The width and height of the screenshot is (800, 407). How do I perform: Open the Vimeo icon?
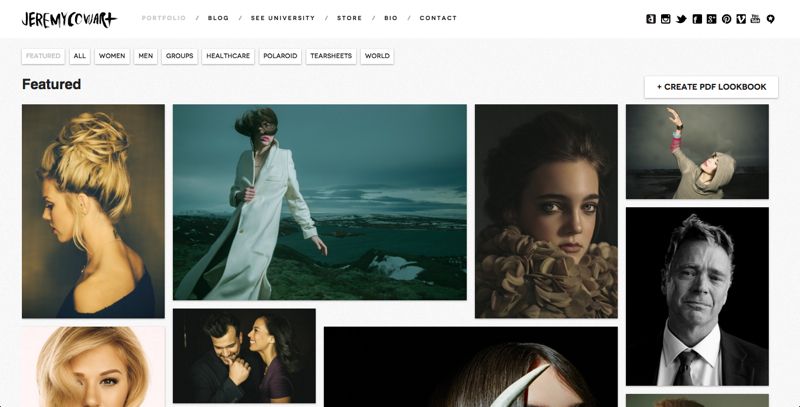pyautogui.click(x=741, y=19)
